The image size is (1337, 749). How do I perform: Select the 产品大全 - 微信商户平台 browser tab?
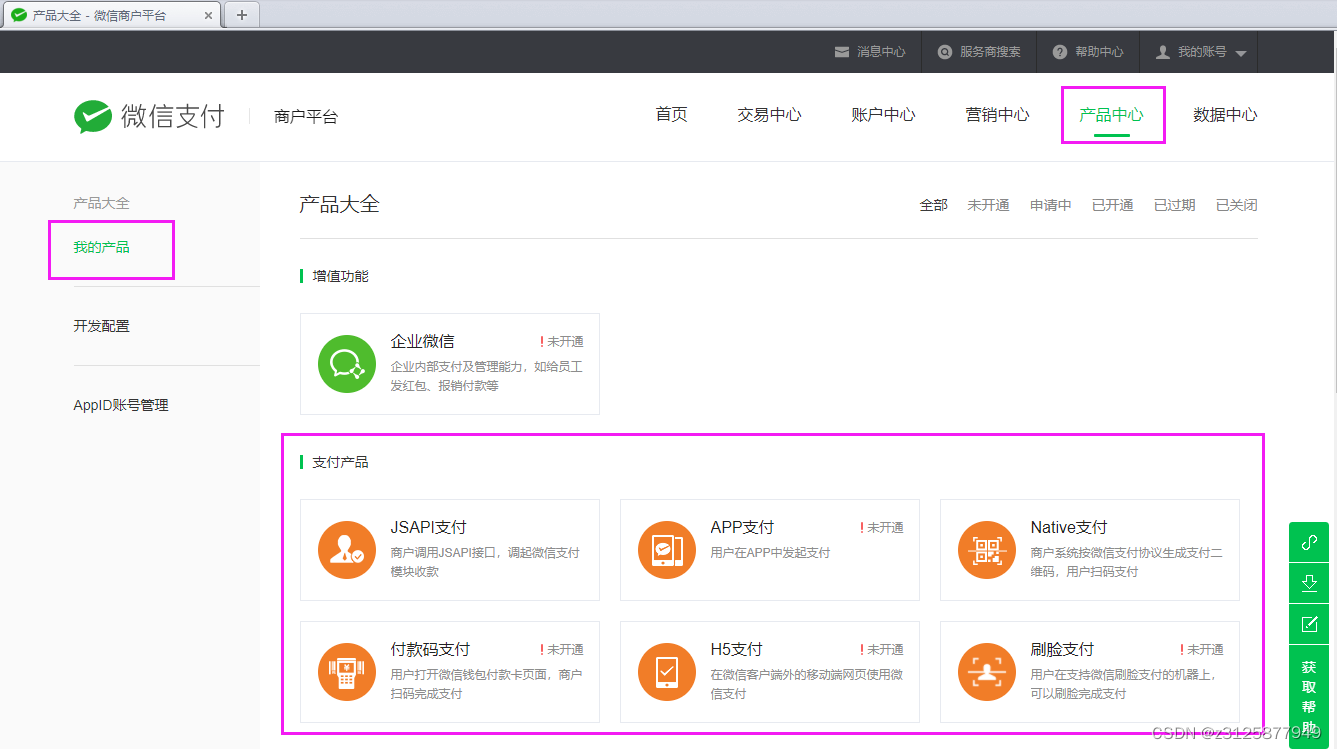pyautogui.click(x=111, y=15)
